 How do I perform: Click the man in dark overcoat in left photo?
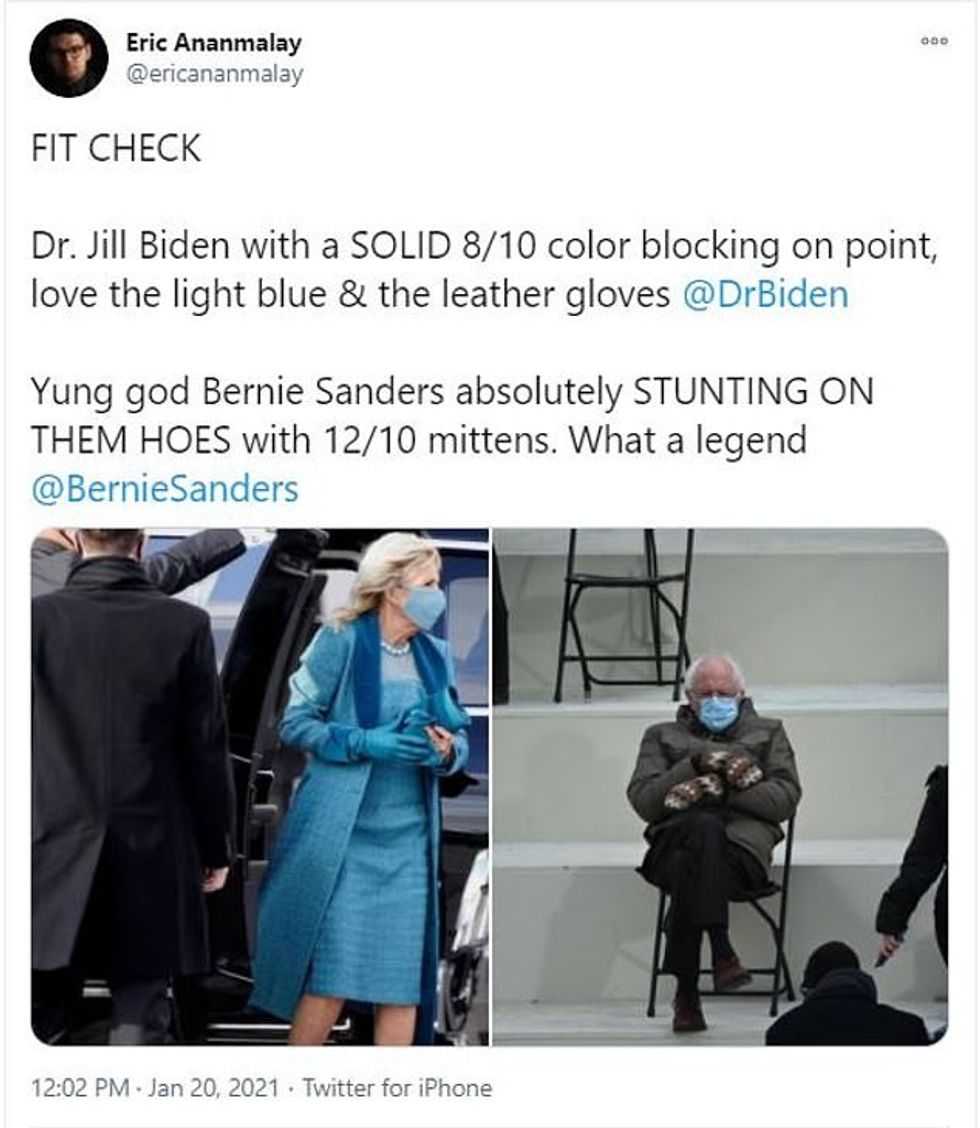[130, 784]
